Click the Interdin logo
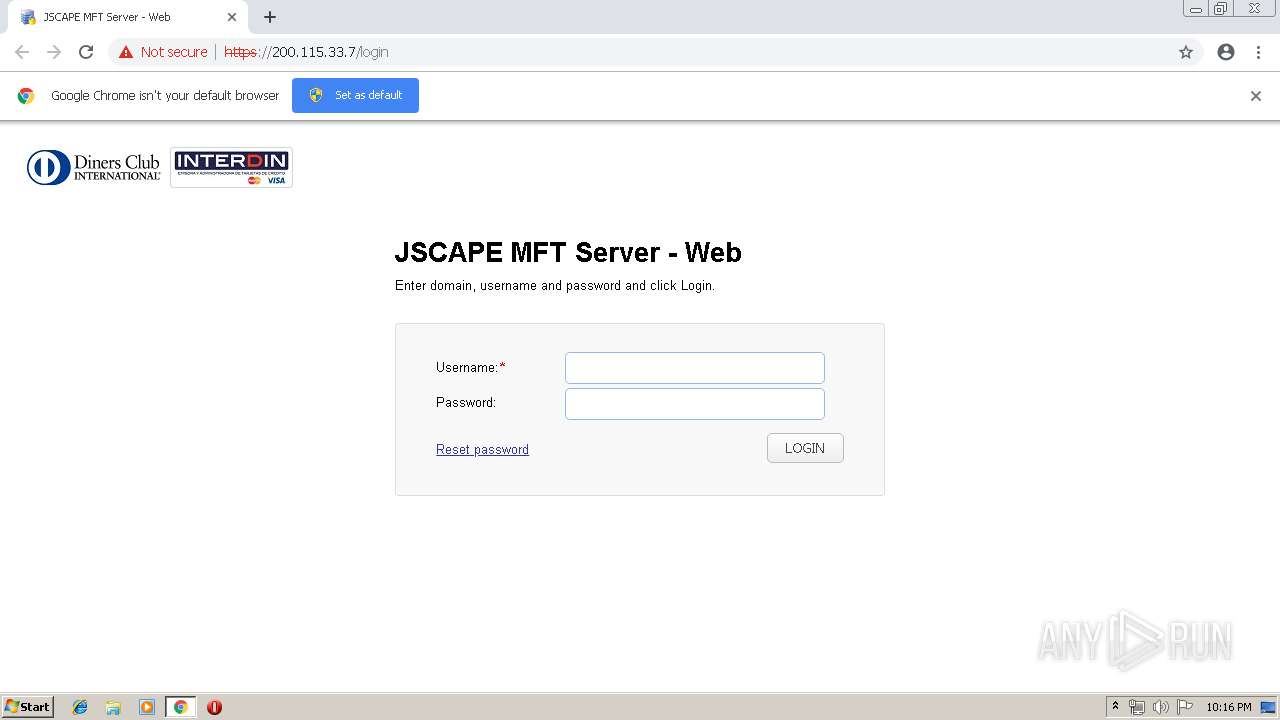1280x720 pixels. click(231, 167)
